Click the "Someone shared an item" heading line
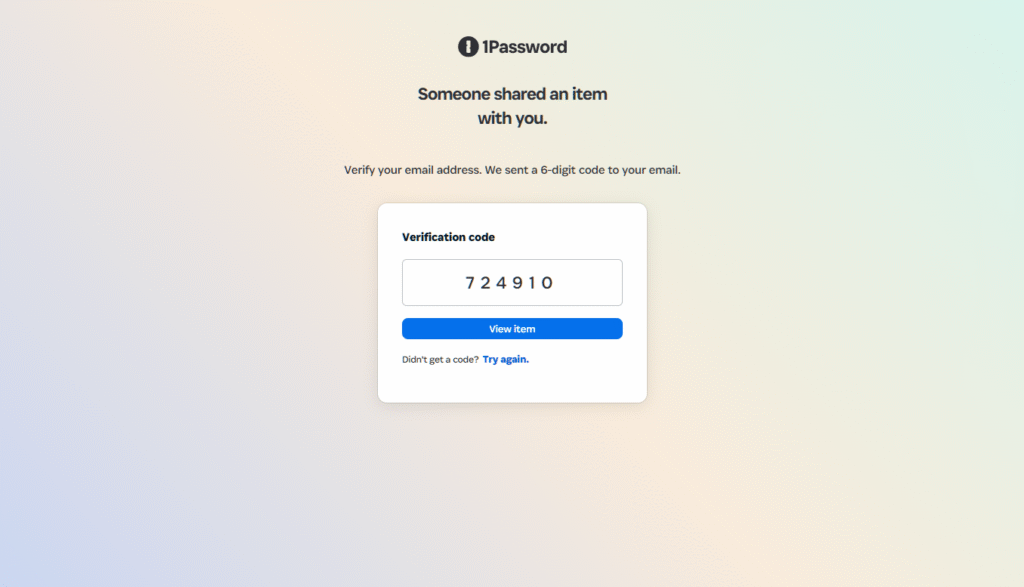The image size is (1024, 587). [512, 94]
